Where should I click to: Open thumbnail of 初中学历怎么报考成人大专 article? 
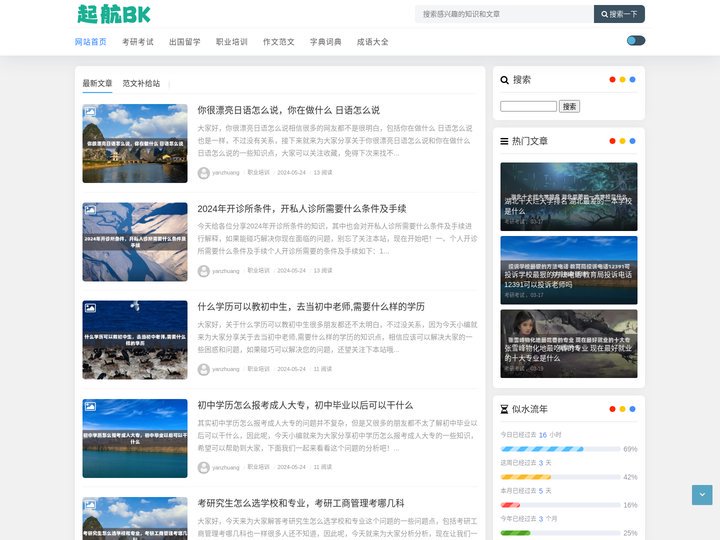(135, 439)
